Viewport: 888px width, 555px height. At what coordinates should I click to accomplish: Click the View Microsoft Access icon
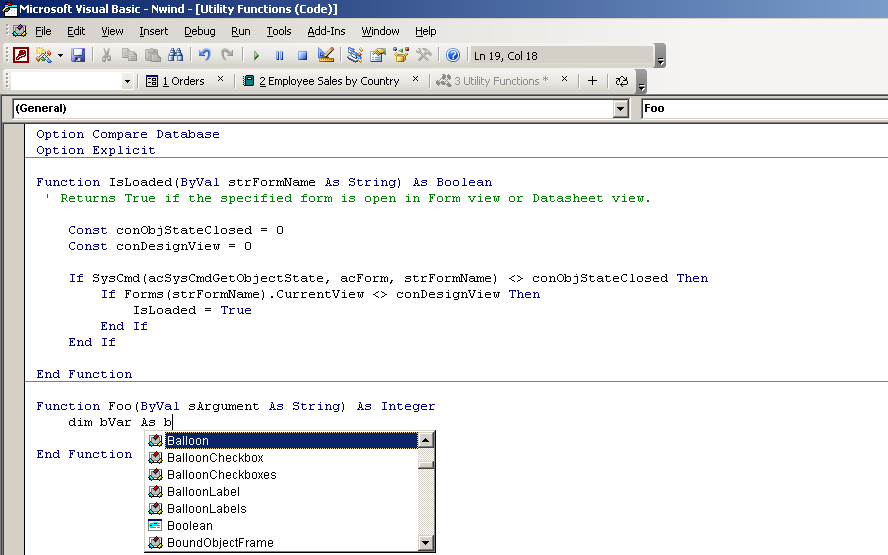21,55
